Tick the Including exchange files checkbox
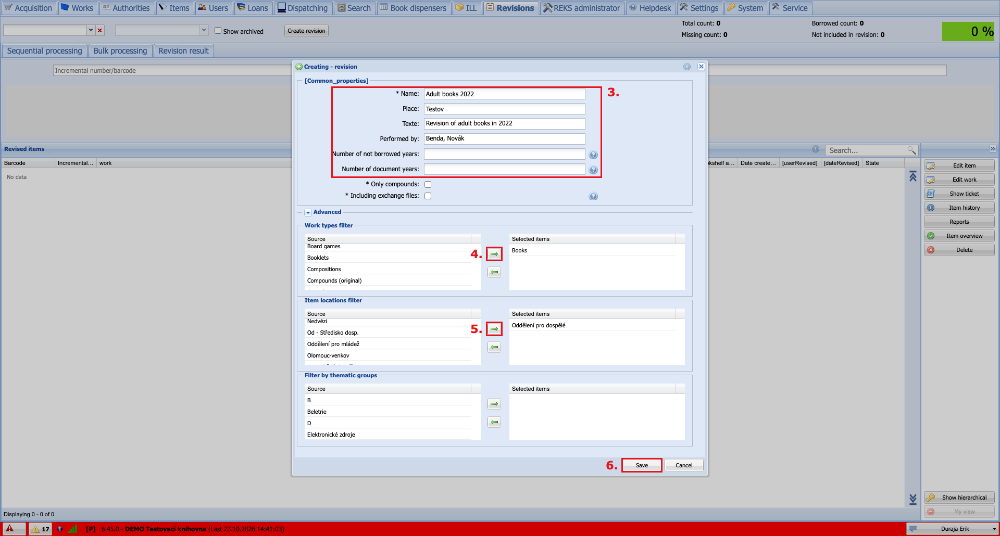 tap(428, 196)
